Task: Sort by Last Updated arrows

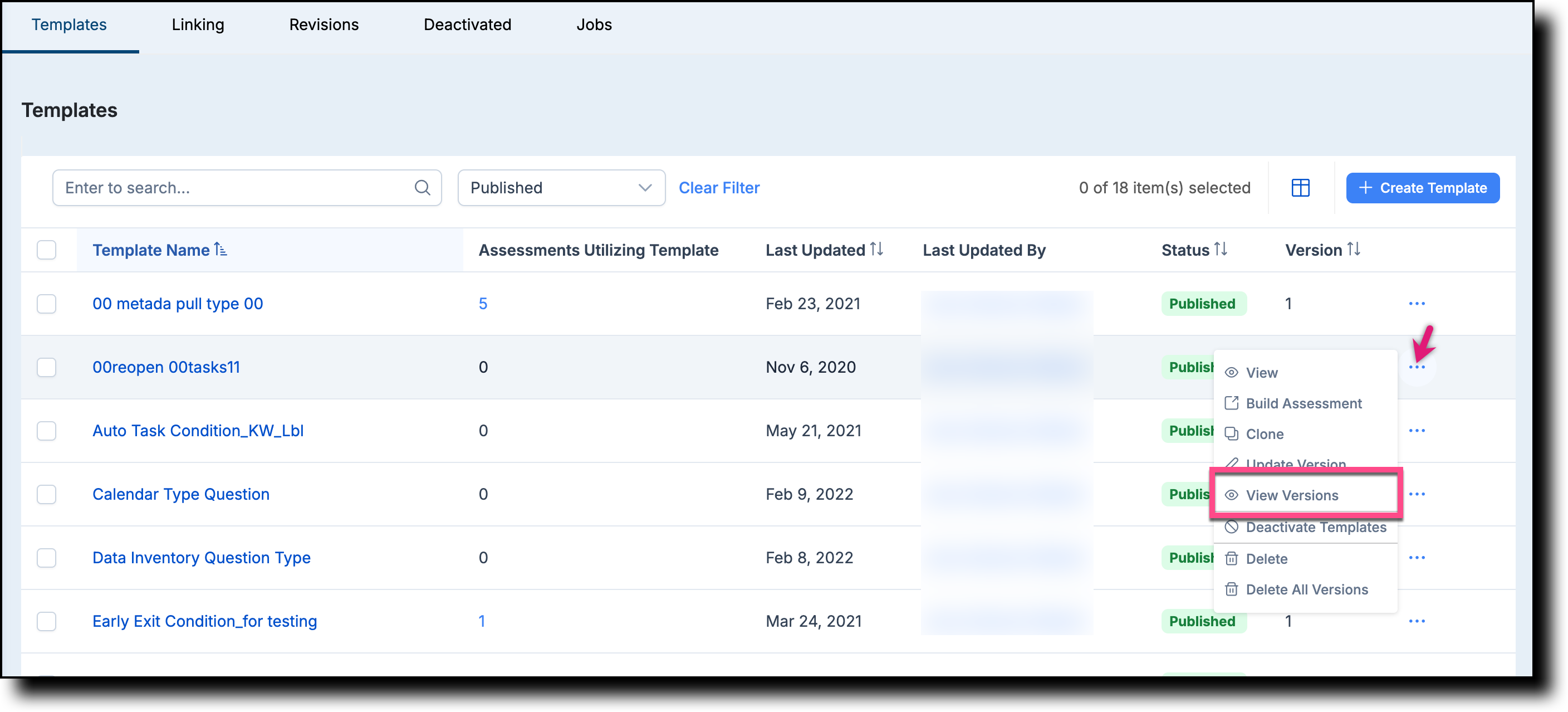Action: pos(876,249)
